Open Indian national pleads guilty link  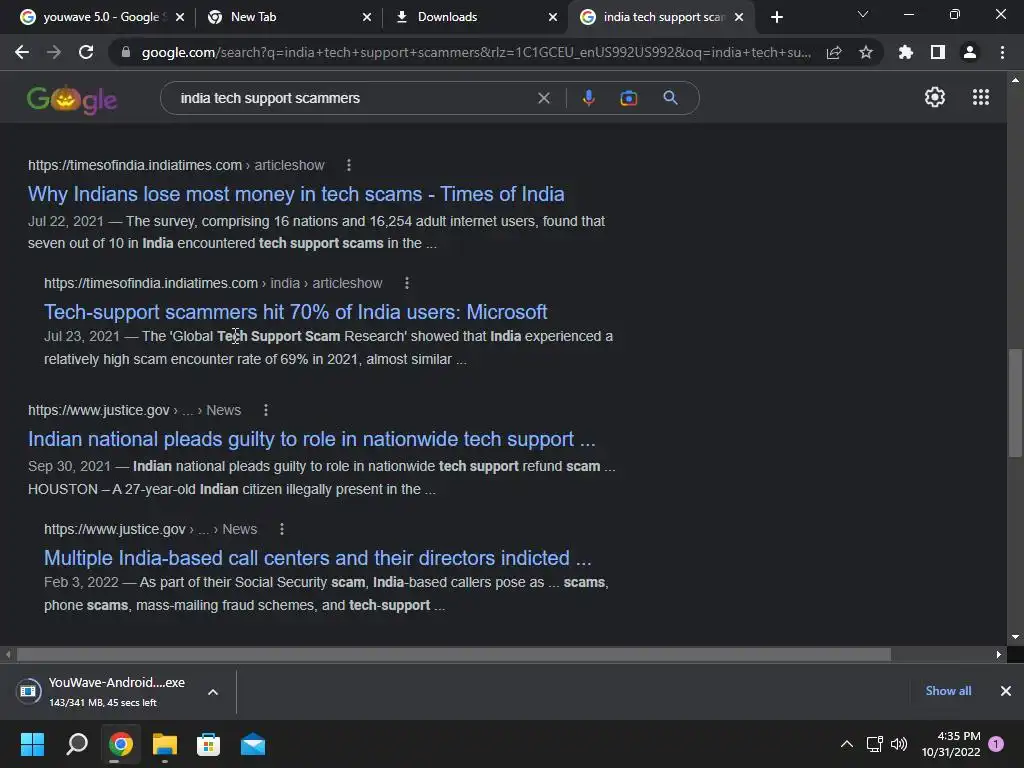point(312,439)
